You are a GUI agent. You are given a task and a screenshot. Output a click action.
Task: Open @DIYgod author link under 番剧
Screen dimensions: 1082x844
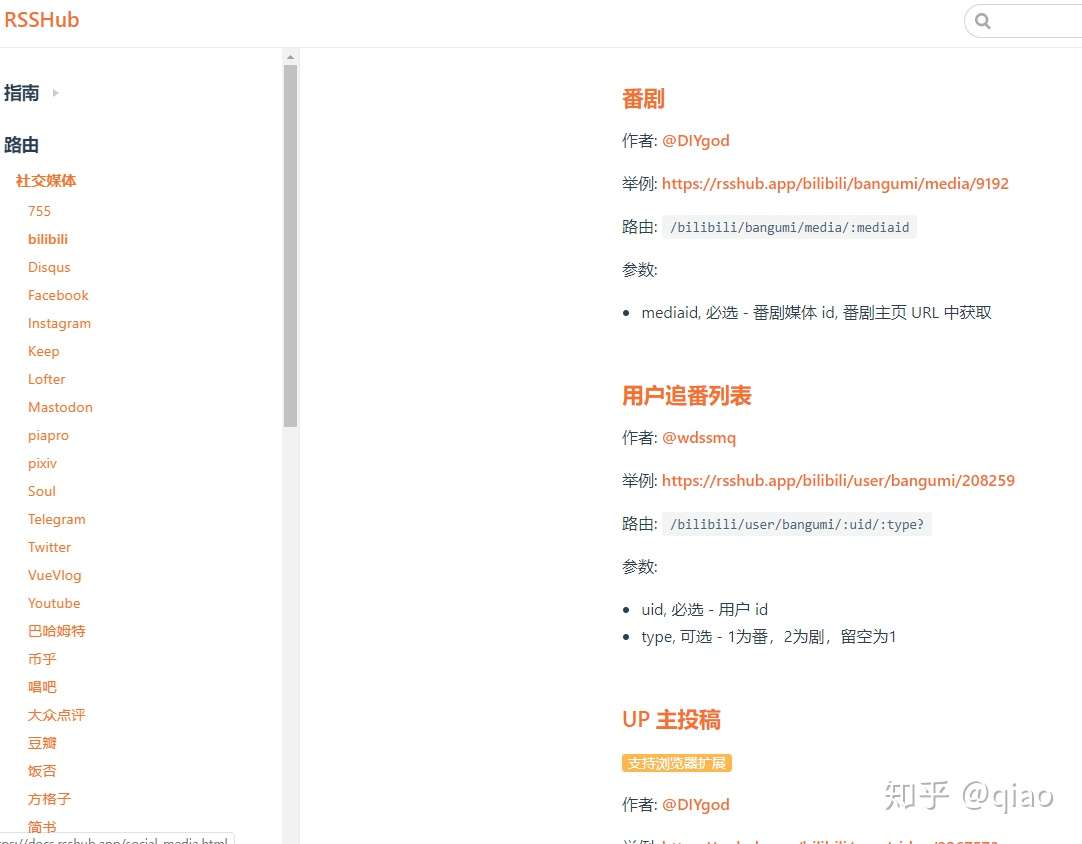tap(696, 141)
